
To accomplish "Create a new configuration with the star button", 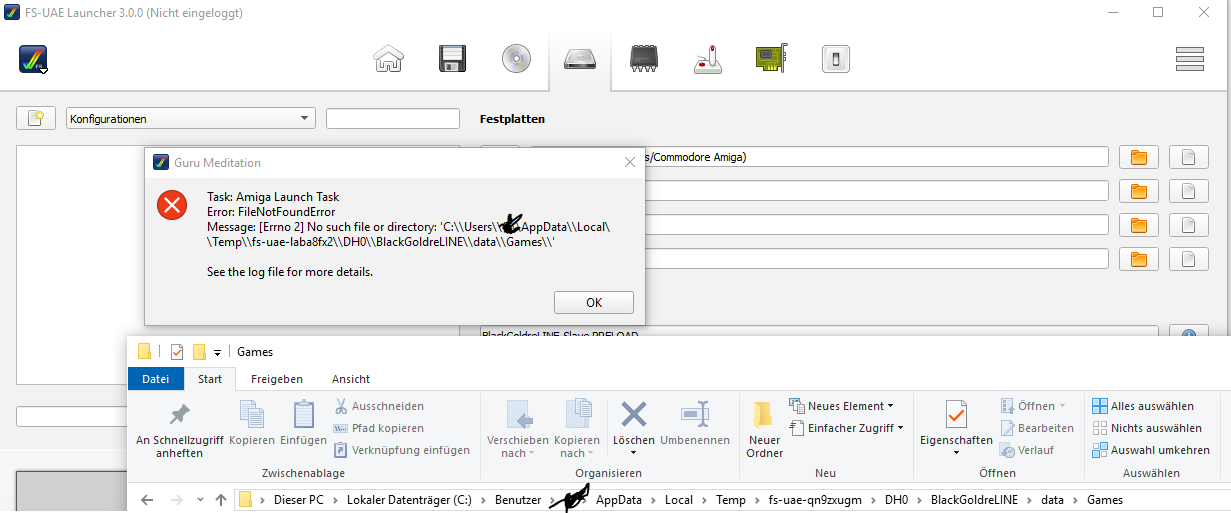I will click(x=36, y=118).
